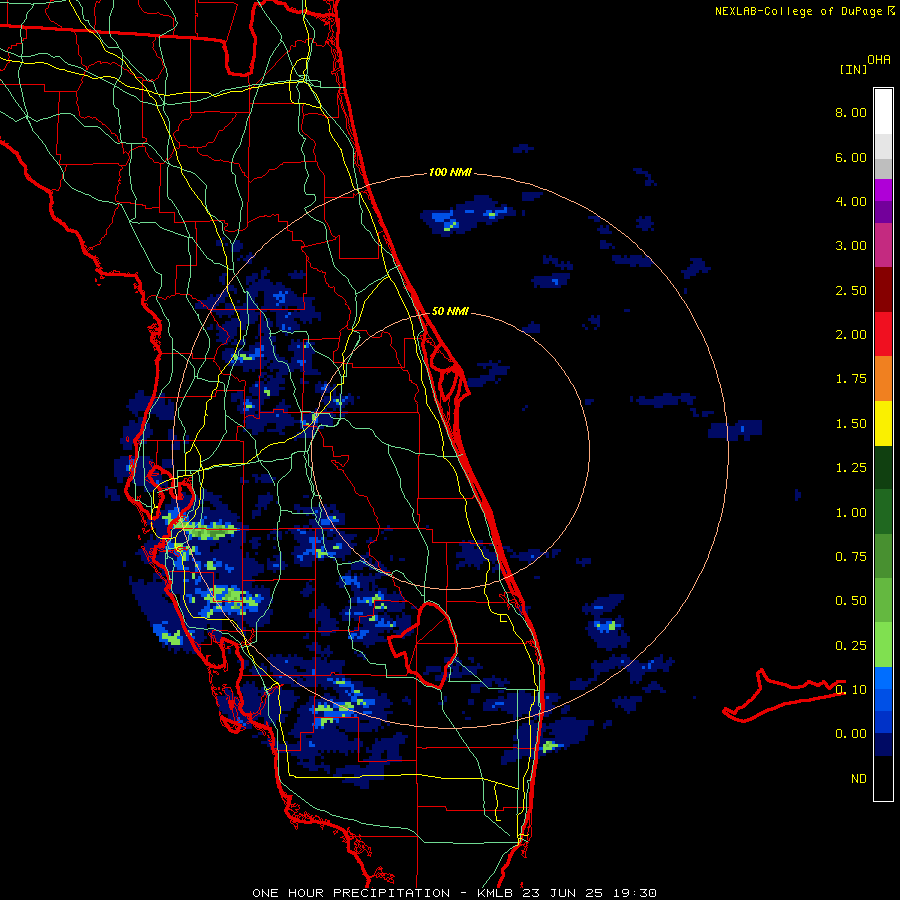Click the [IN] units label
900x900 pixels.
[853, 69]
